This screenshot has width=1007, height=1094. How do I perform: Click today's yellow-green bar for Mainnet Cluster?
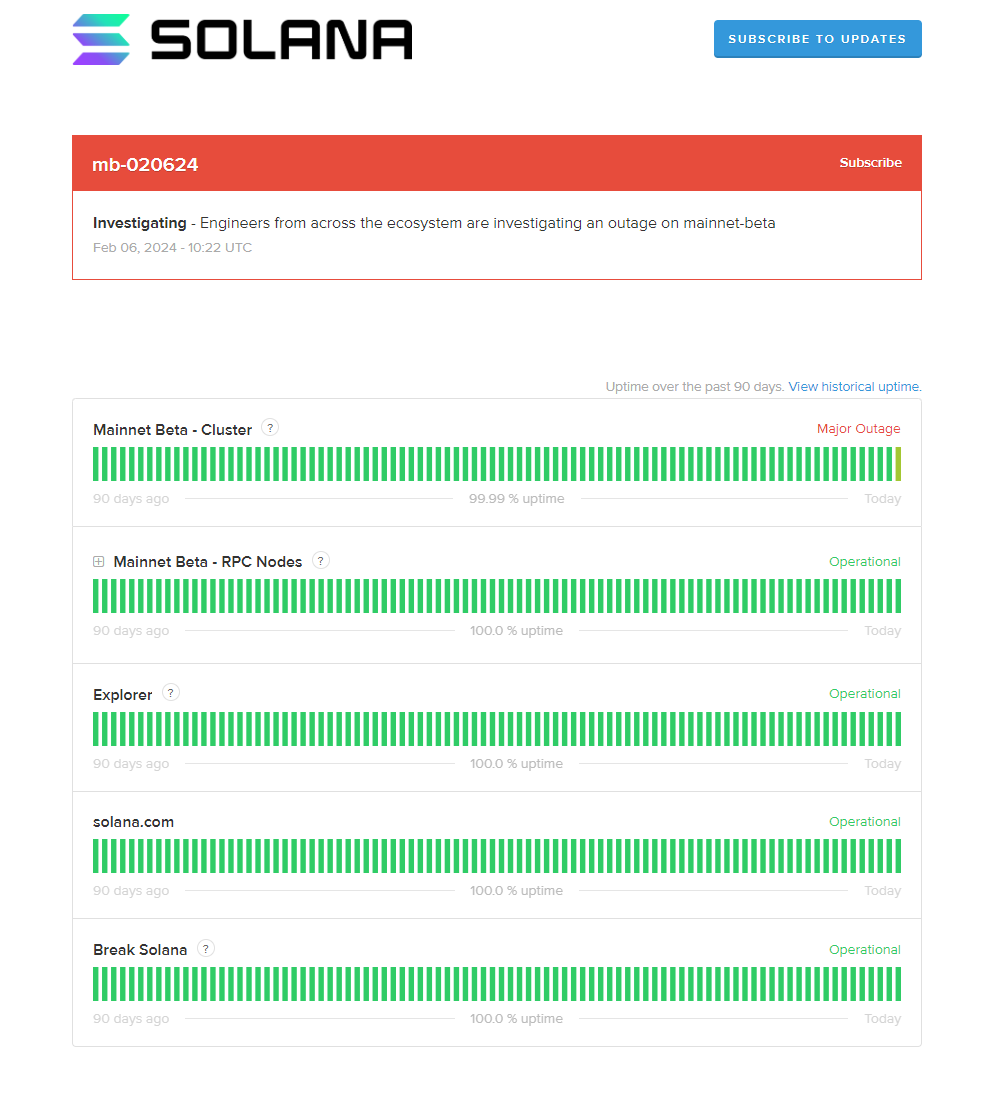pyautogui.click(x=898, y=464)
